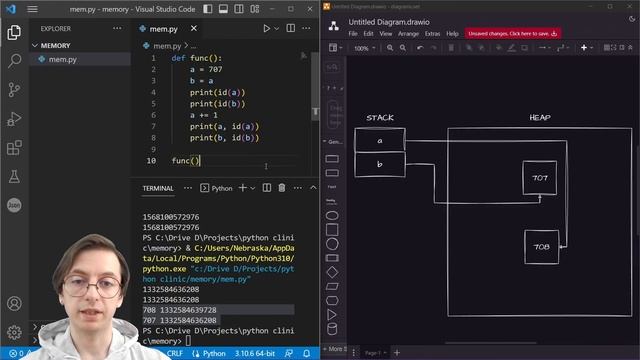Open editor More Actions ellipsis
Image resolution: width=640 pixels, height=360 pixels.
306,28
